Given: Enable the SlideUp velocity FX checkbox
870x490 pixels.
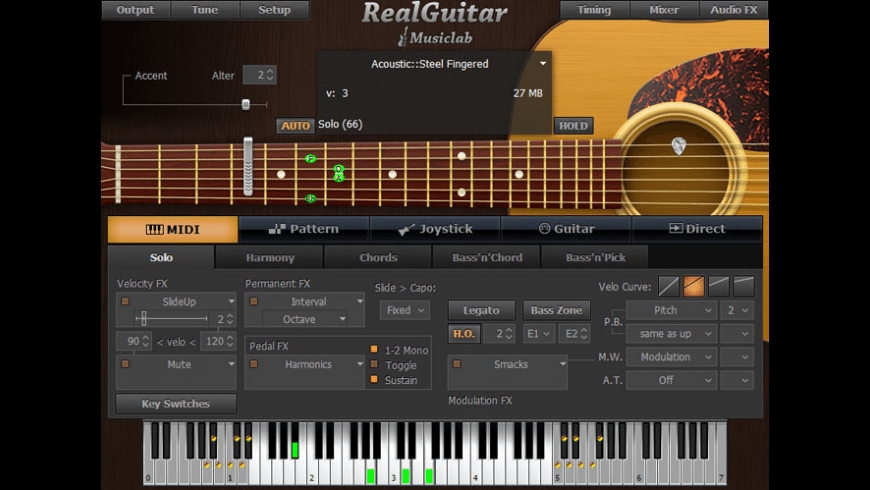Looking at the screenshot, I should pyautogui.click(x=125, y=301).
